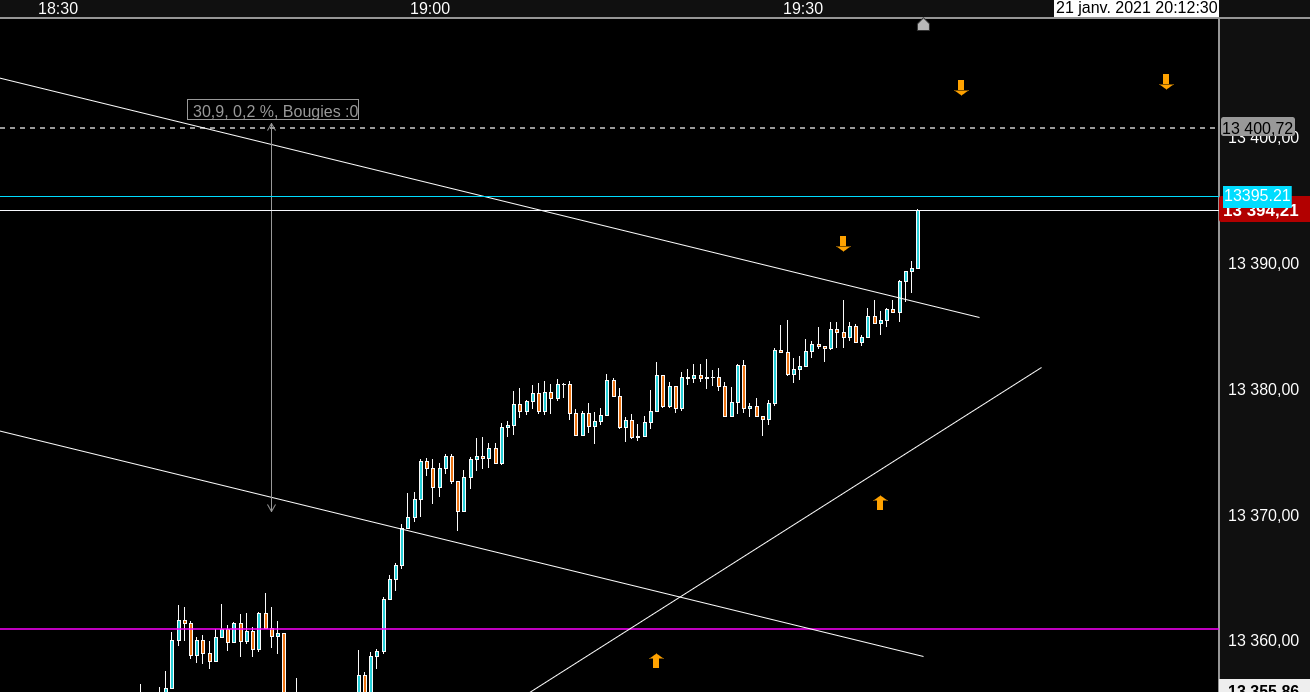Click the red 13 394,21 current price tag
This screenshot has width=1310, height=692.
pos(1264,211)
